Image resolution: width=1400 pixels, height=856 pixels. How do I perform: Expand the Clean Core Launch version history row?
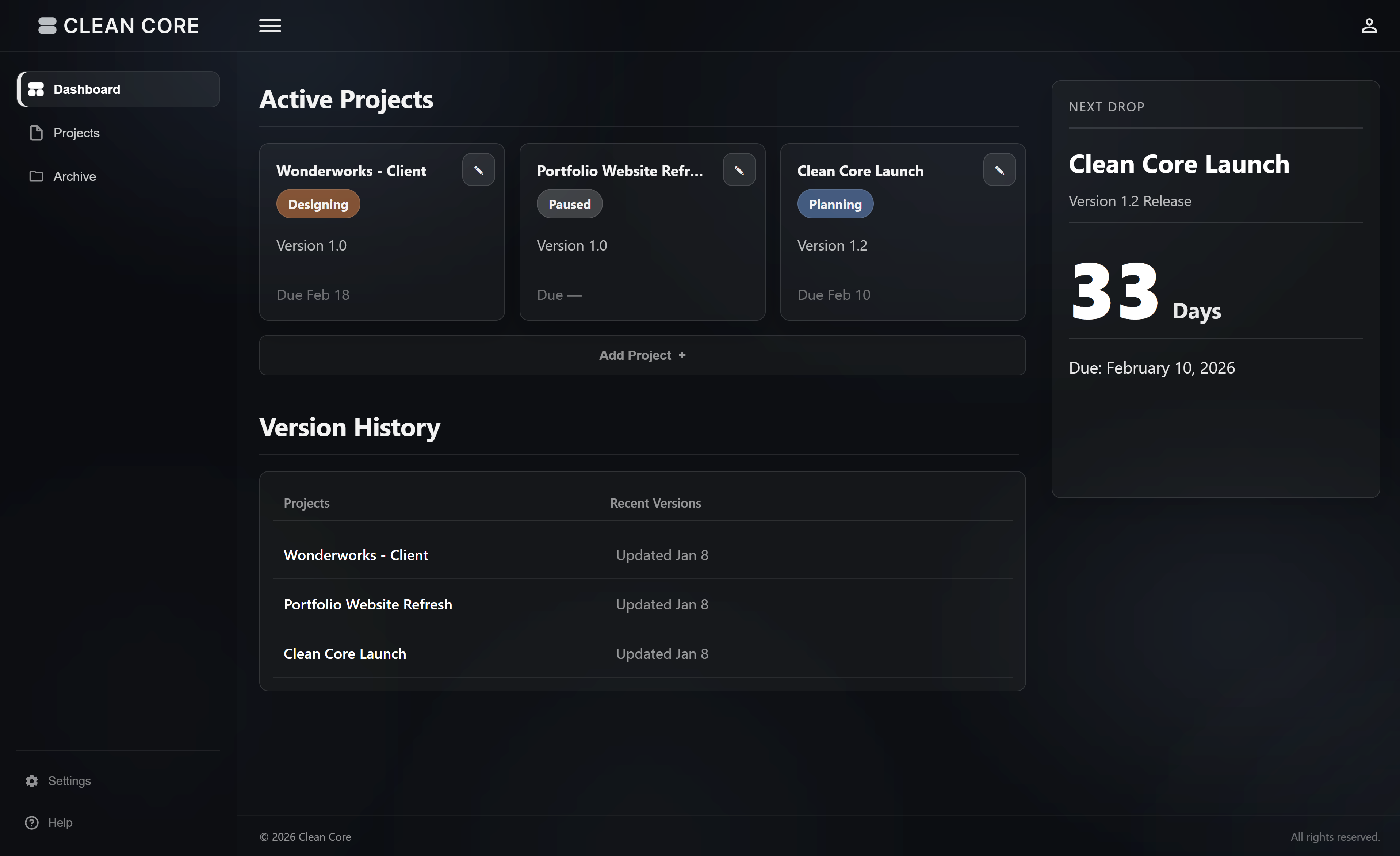[x=345, y=653]
